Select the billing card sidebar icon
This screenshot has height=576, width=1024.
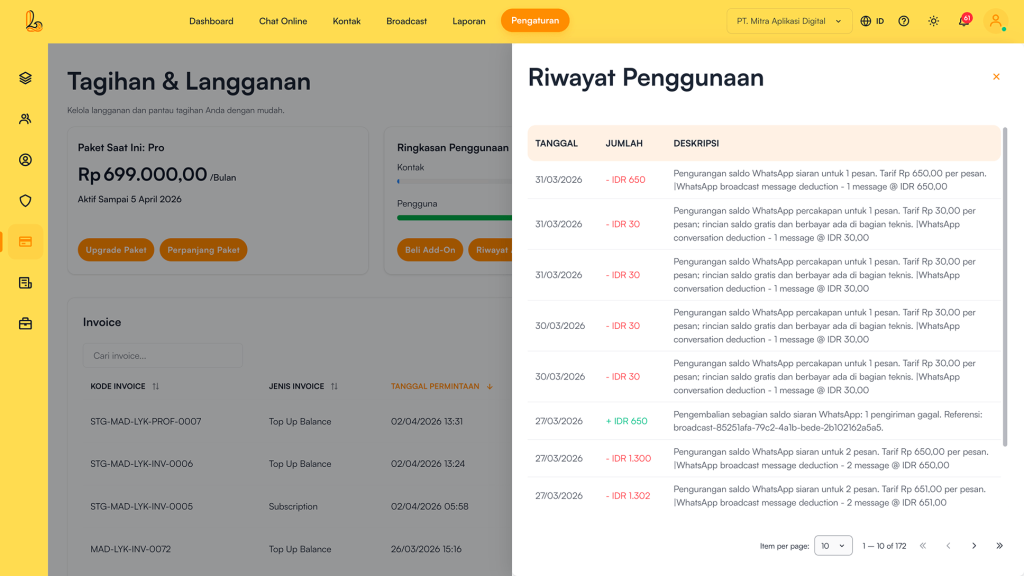pos(25,241)
